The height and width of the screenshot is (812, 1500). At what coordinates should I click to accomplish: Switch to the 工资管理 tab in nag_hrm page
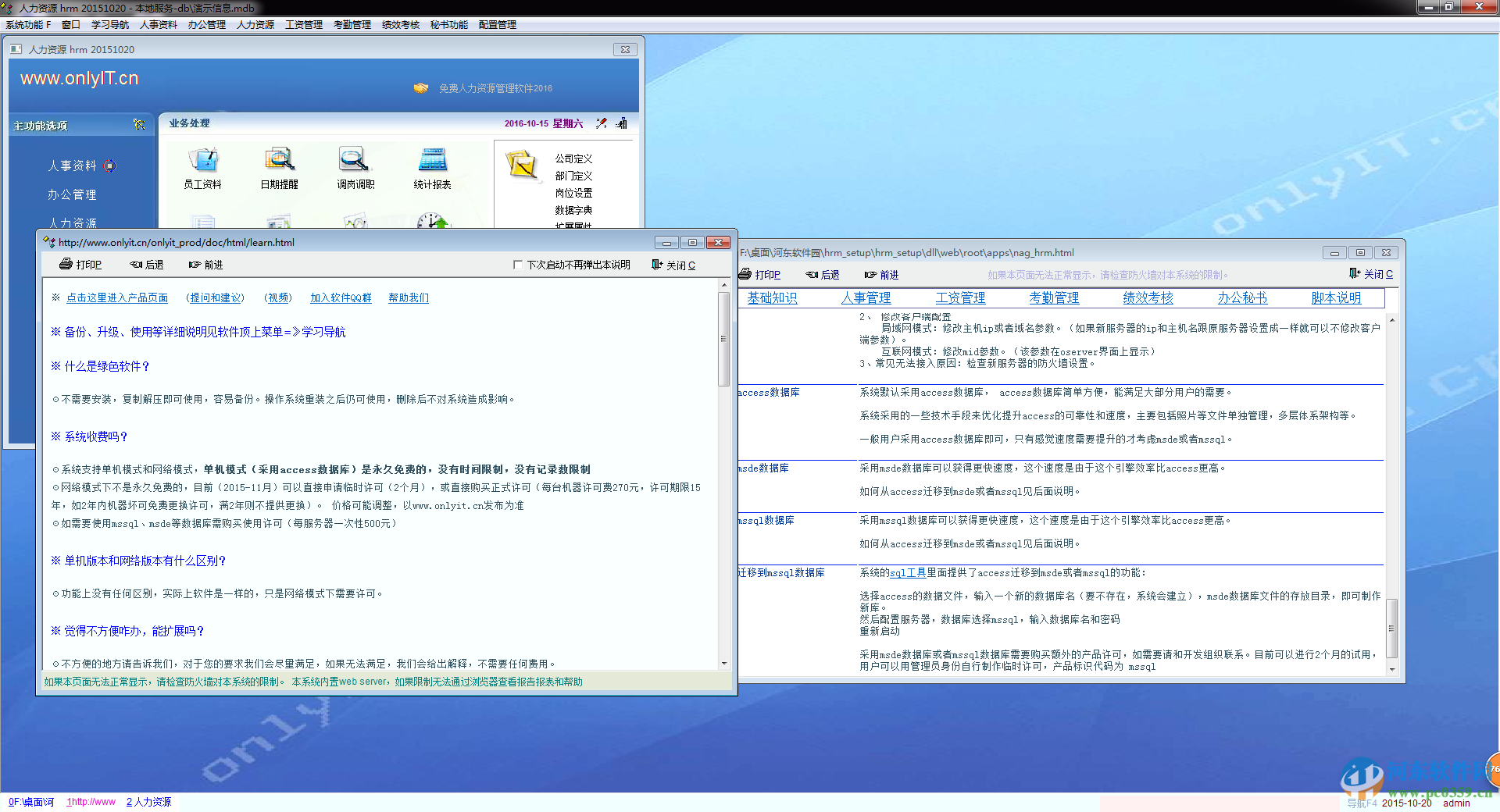point(961,297)
